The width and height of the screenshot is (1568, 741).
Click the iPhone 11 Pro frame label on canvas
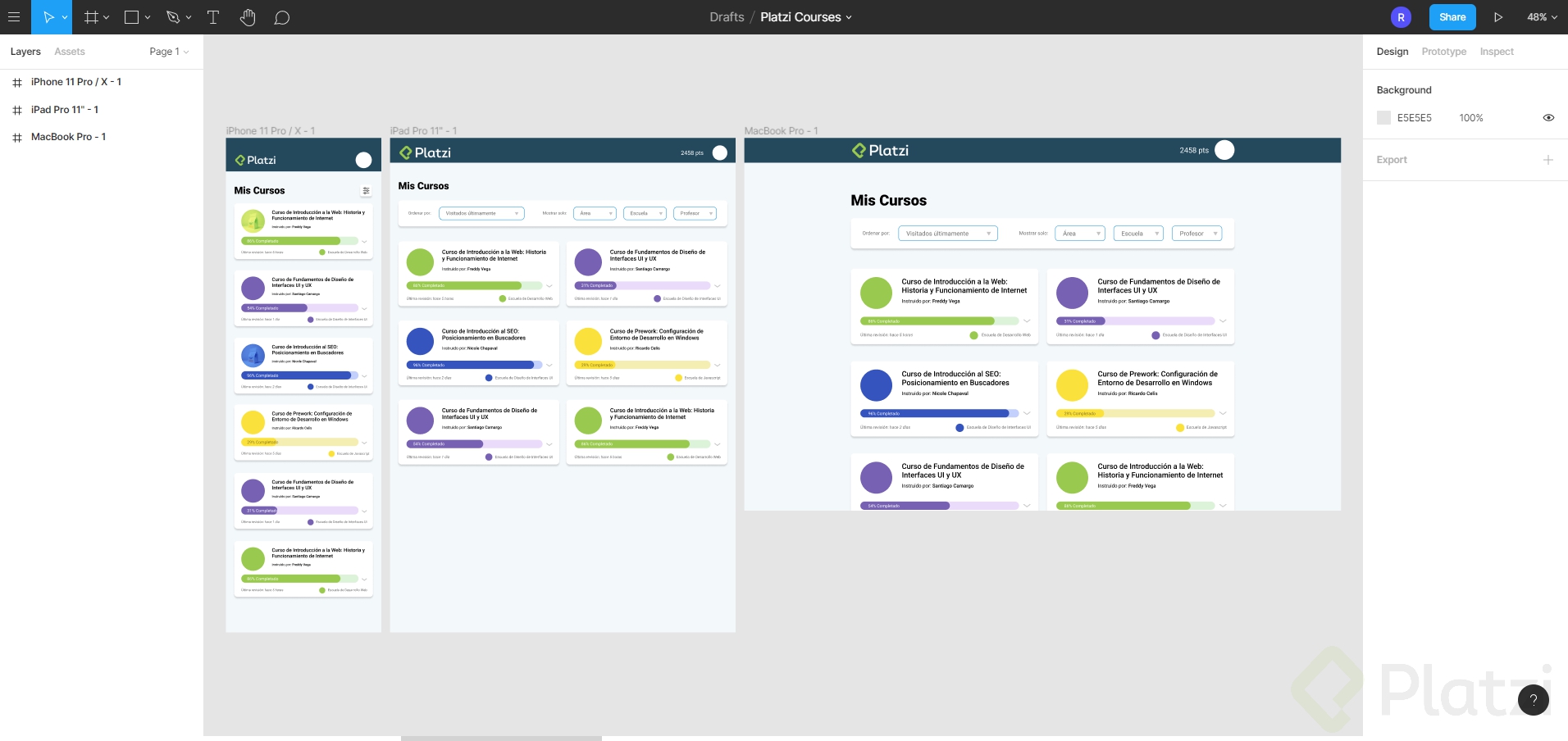click(271, 131)
